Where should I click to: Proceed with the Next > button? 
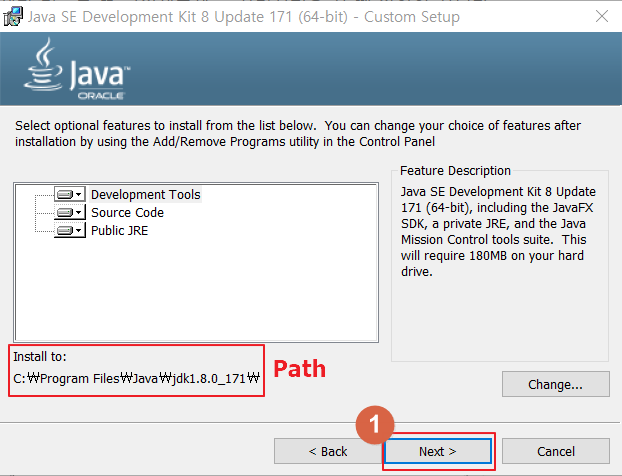click(x=438, y=451)
